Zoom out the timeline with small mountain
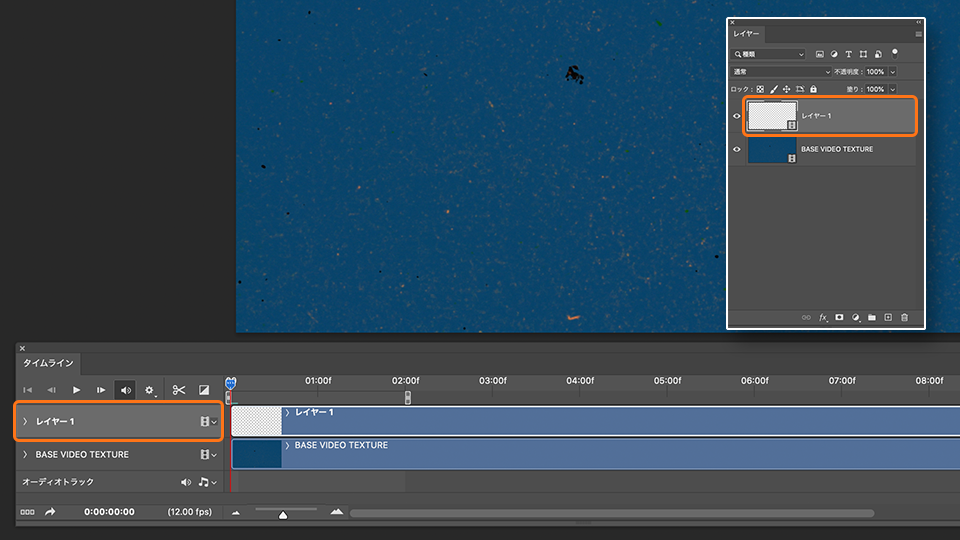This screenshot has height=540, width=960. point(236,512)
